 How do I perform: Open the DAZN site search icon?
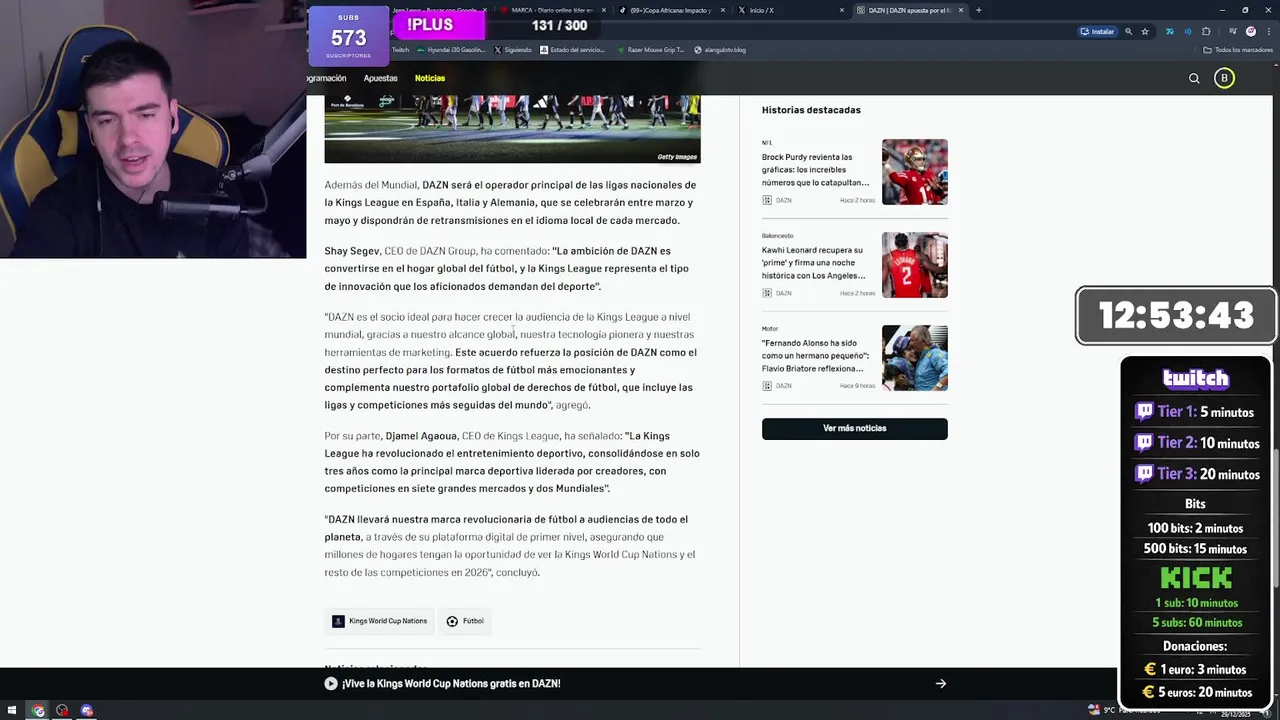tap(1194, 78)
